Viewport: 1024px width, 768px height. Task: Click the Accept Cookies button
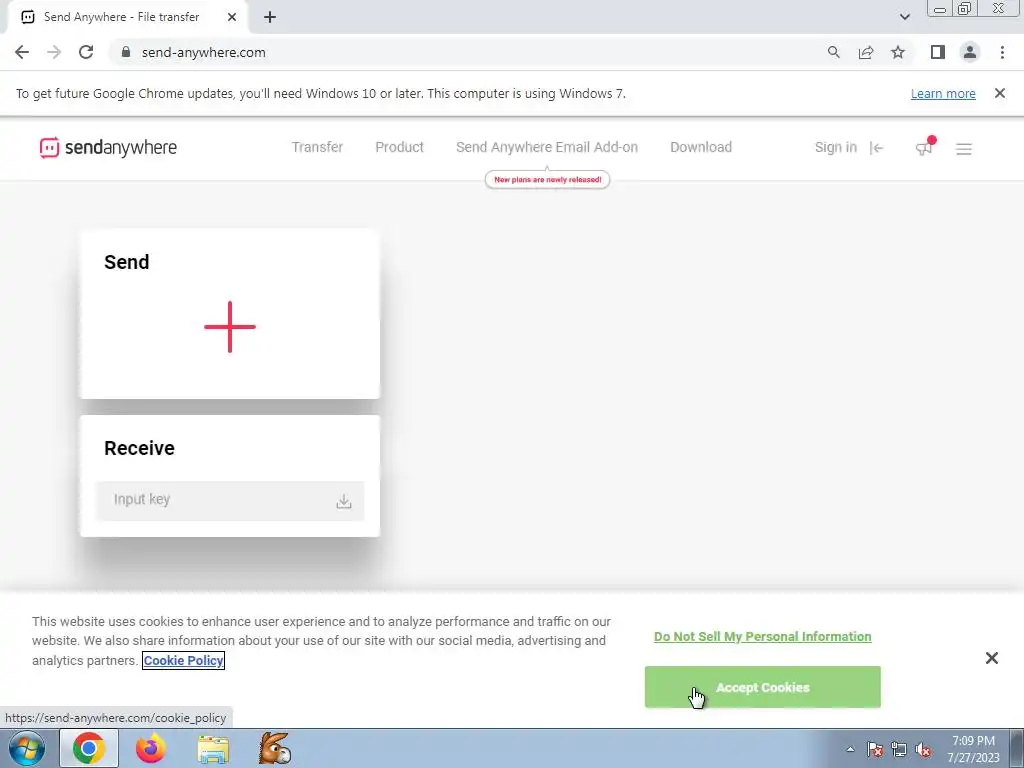762,687
